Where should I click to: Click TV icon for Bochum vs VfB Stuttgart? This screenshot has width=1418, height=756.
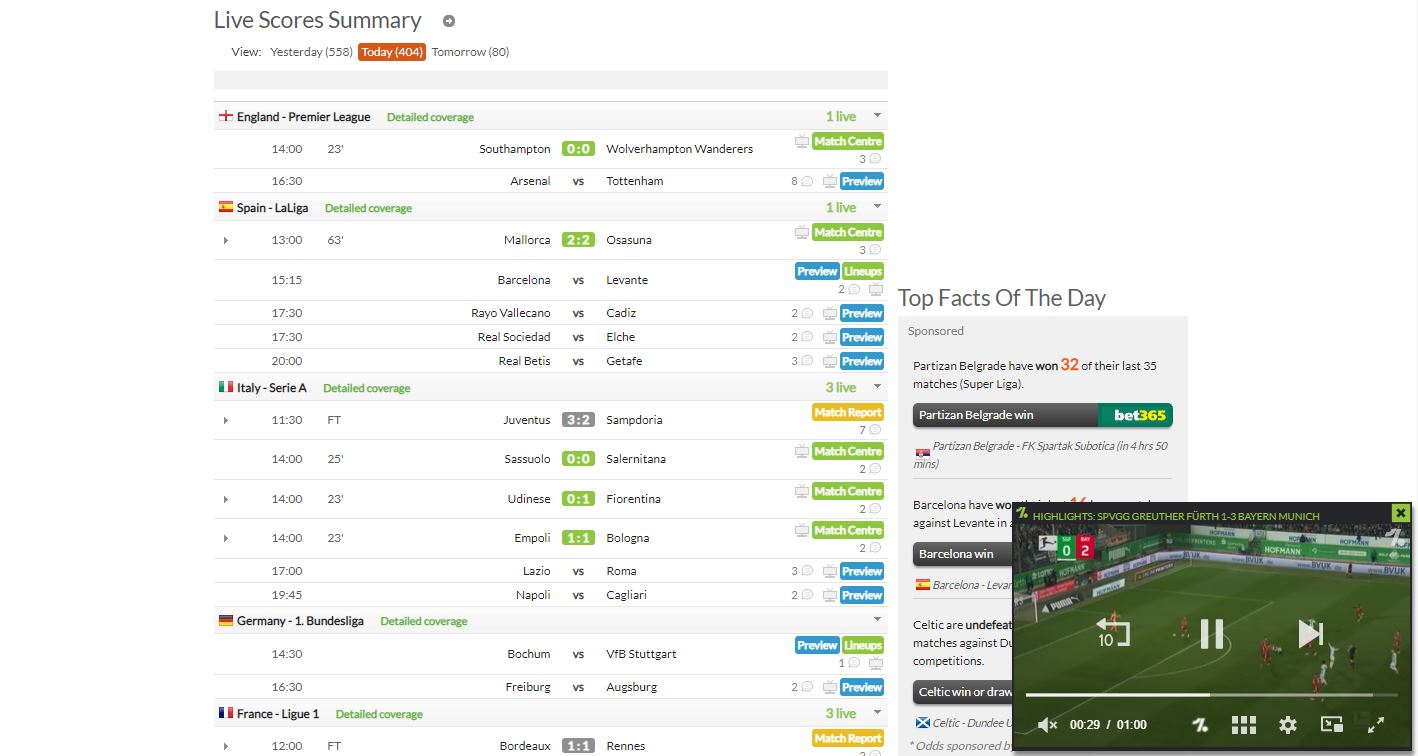coord(876,664)
